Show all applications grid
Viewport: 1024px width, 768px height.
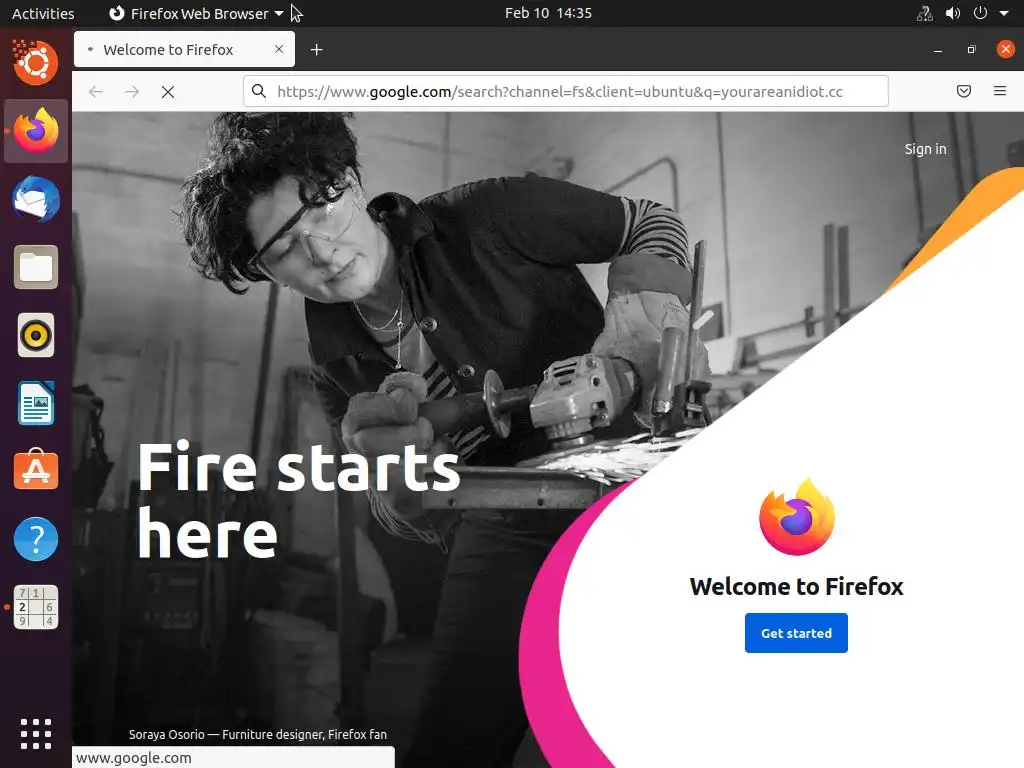click(36, 734)
